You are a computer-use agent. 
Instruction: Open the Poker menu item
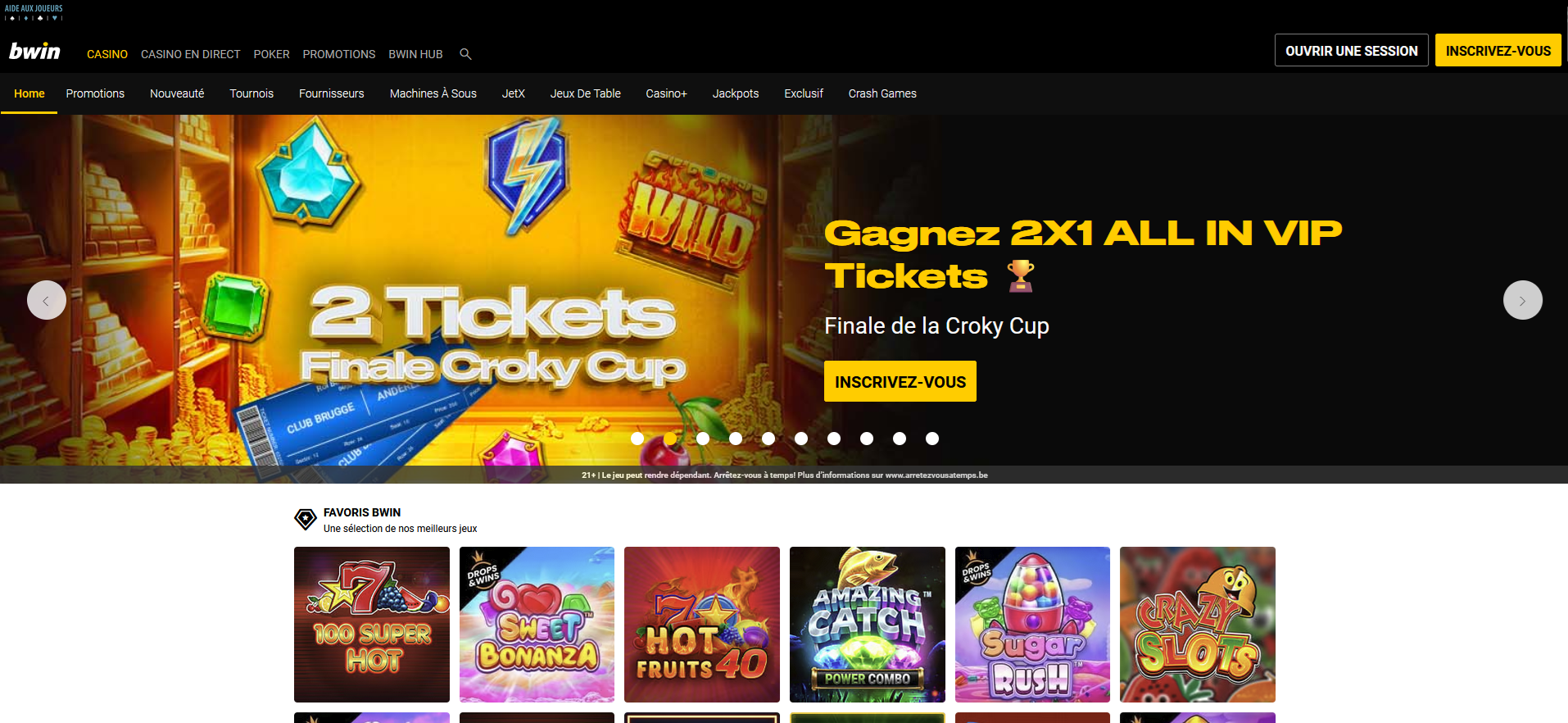[x=271, y=54]
